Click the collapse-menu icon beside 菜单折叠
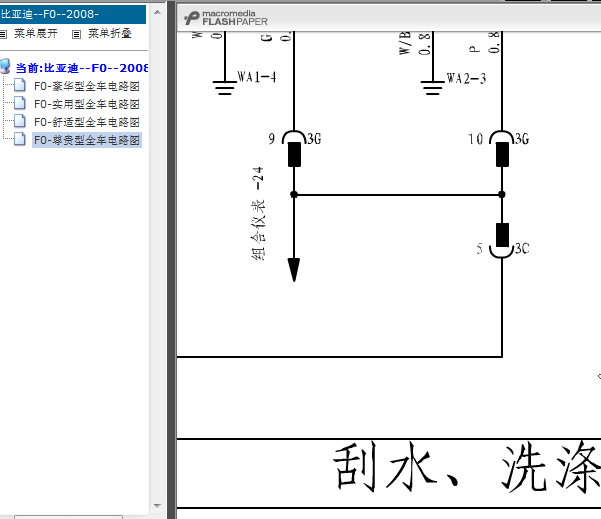 [77, 34]
